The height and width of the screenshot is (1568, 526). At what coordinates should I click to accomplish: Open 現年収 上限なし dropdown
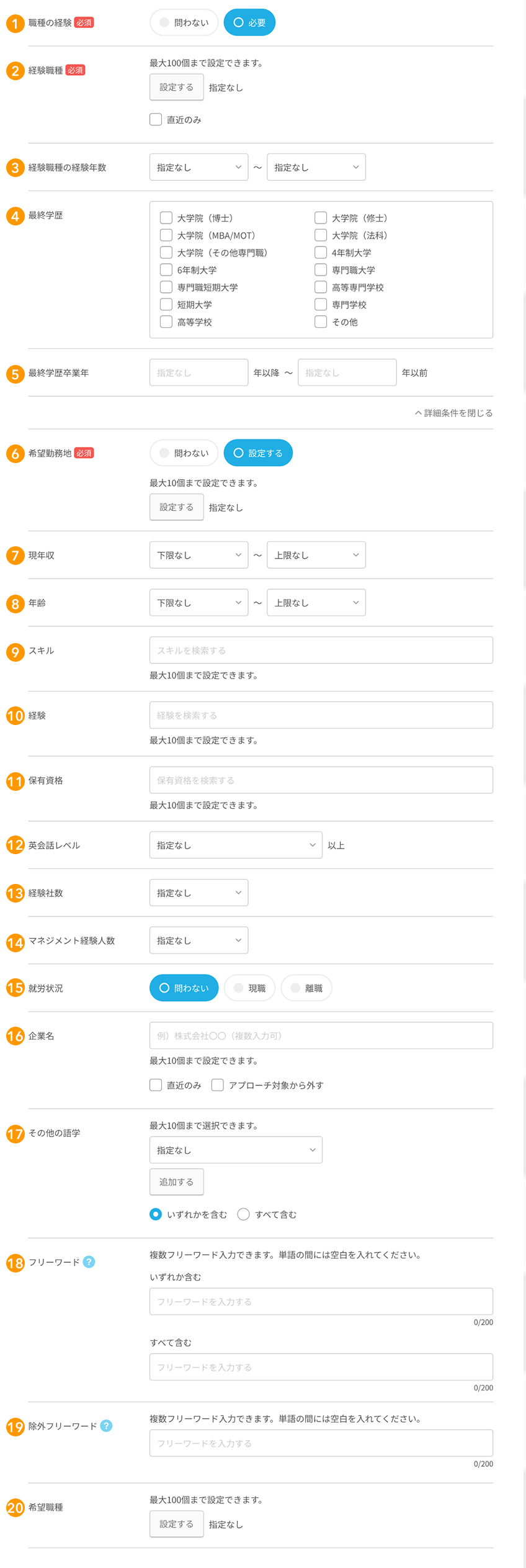point(316,555)
